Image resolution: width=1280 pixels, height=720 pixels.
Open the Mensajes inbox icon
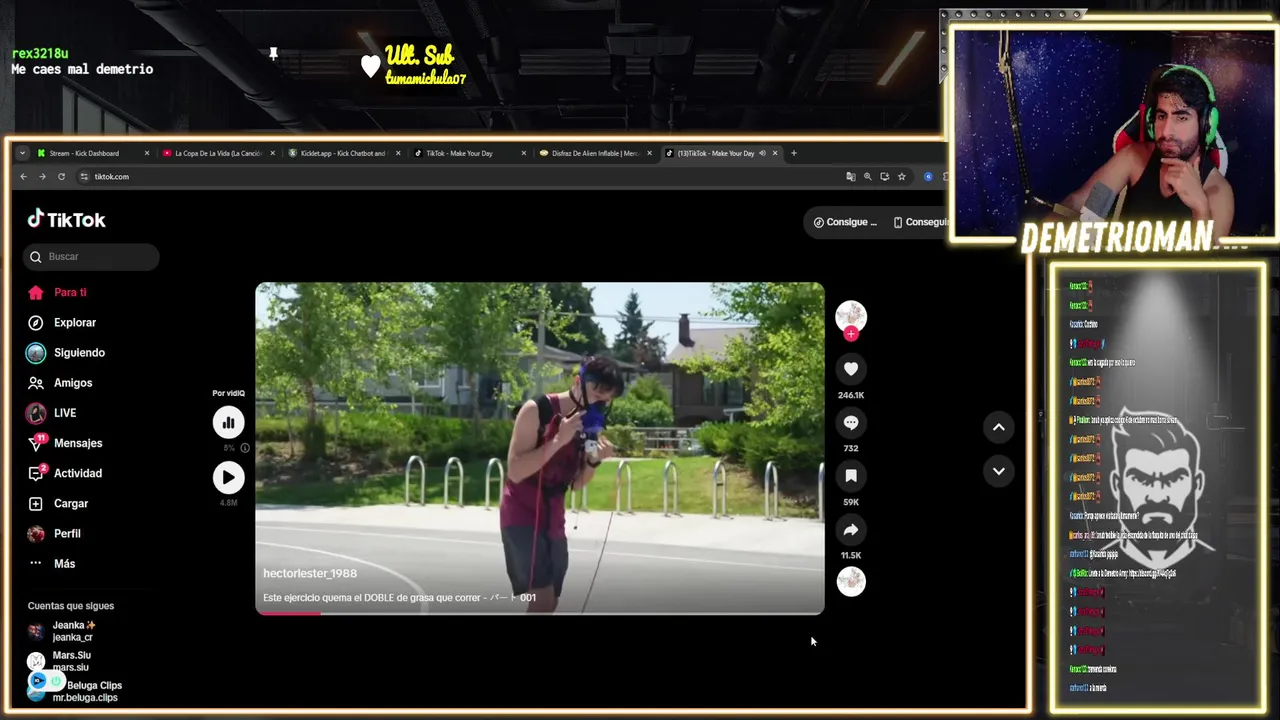tap(36, 443)
